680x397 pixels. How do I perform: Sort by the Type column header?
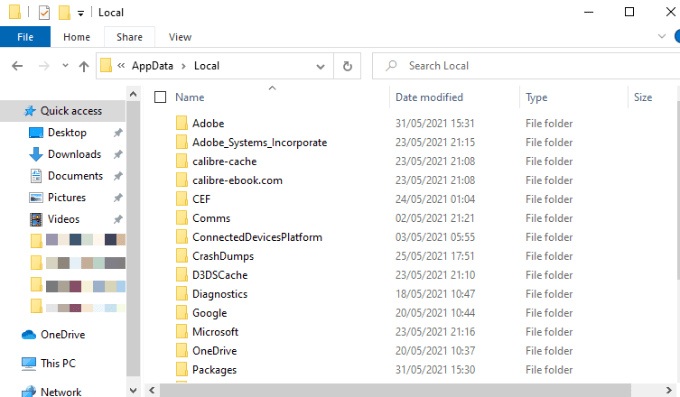point(536,98)
